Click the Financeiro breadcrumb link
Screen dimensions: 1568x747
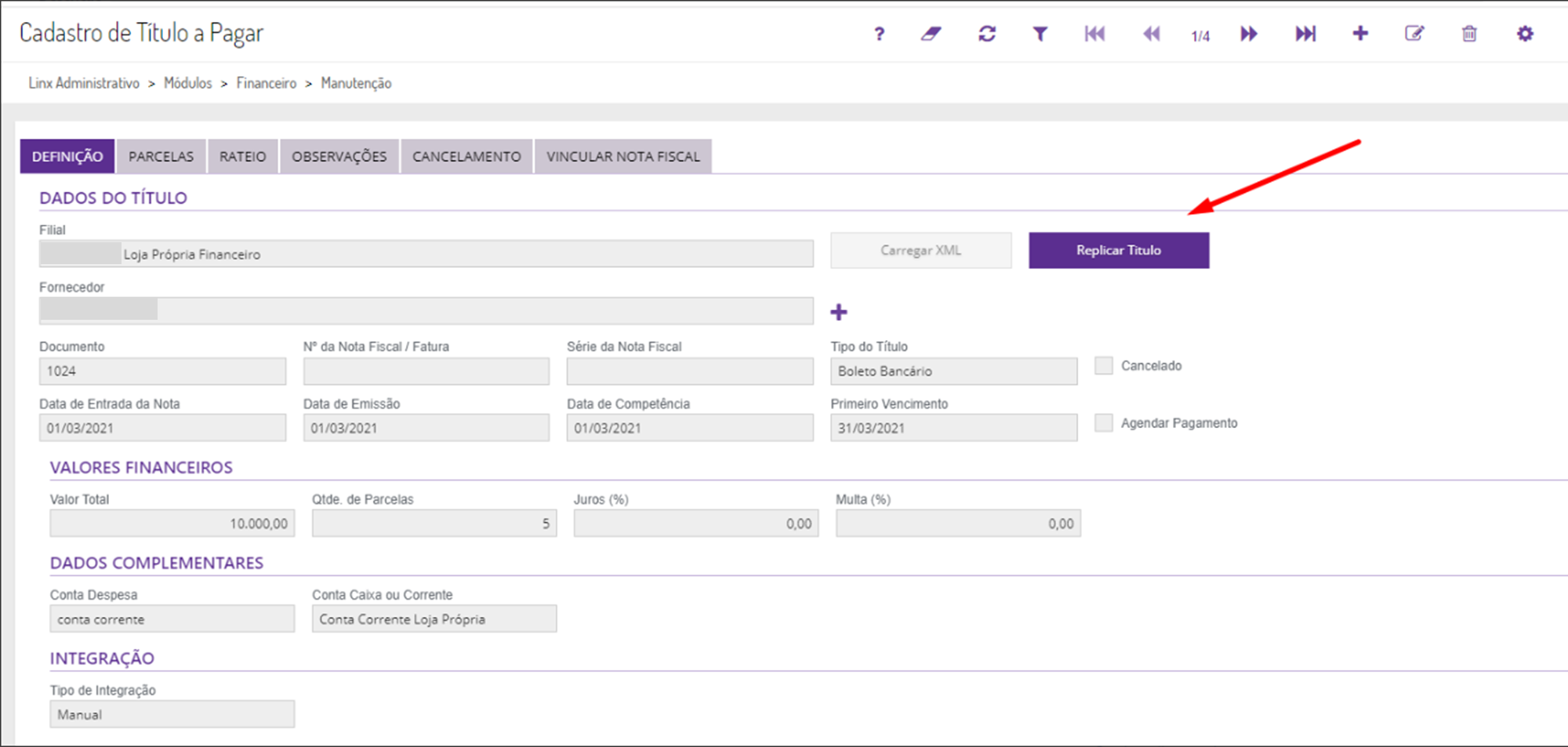coord(267,83)
